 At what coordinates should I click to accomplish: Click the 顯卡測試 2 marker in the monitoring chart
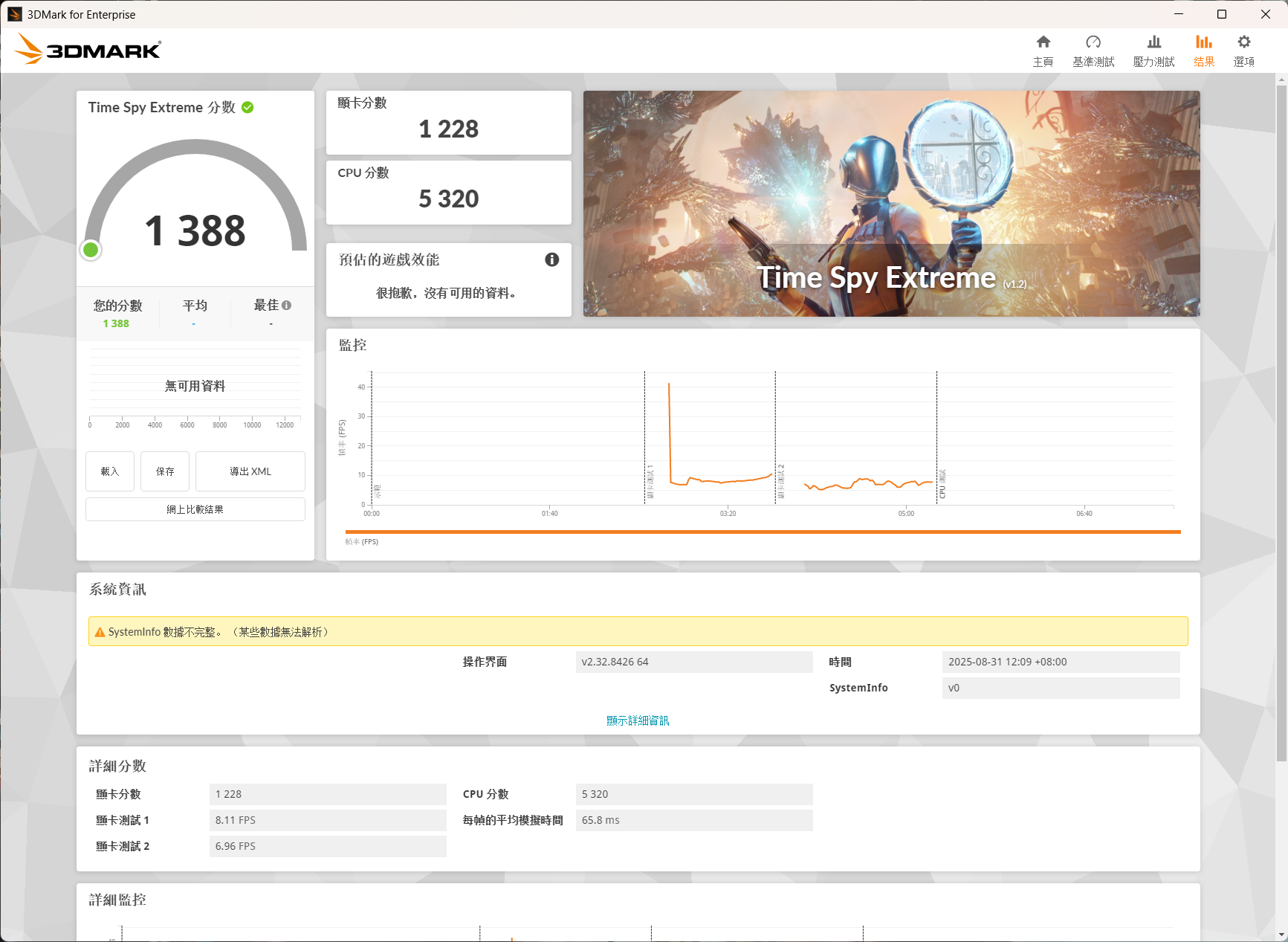781,482
